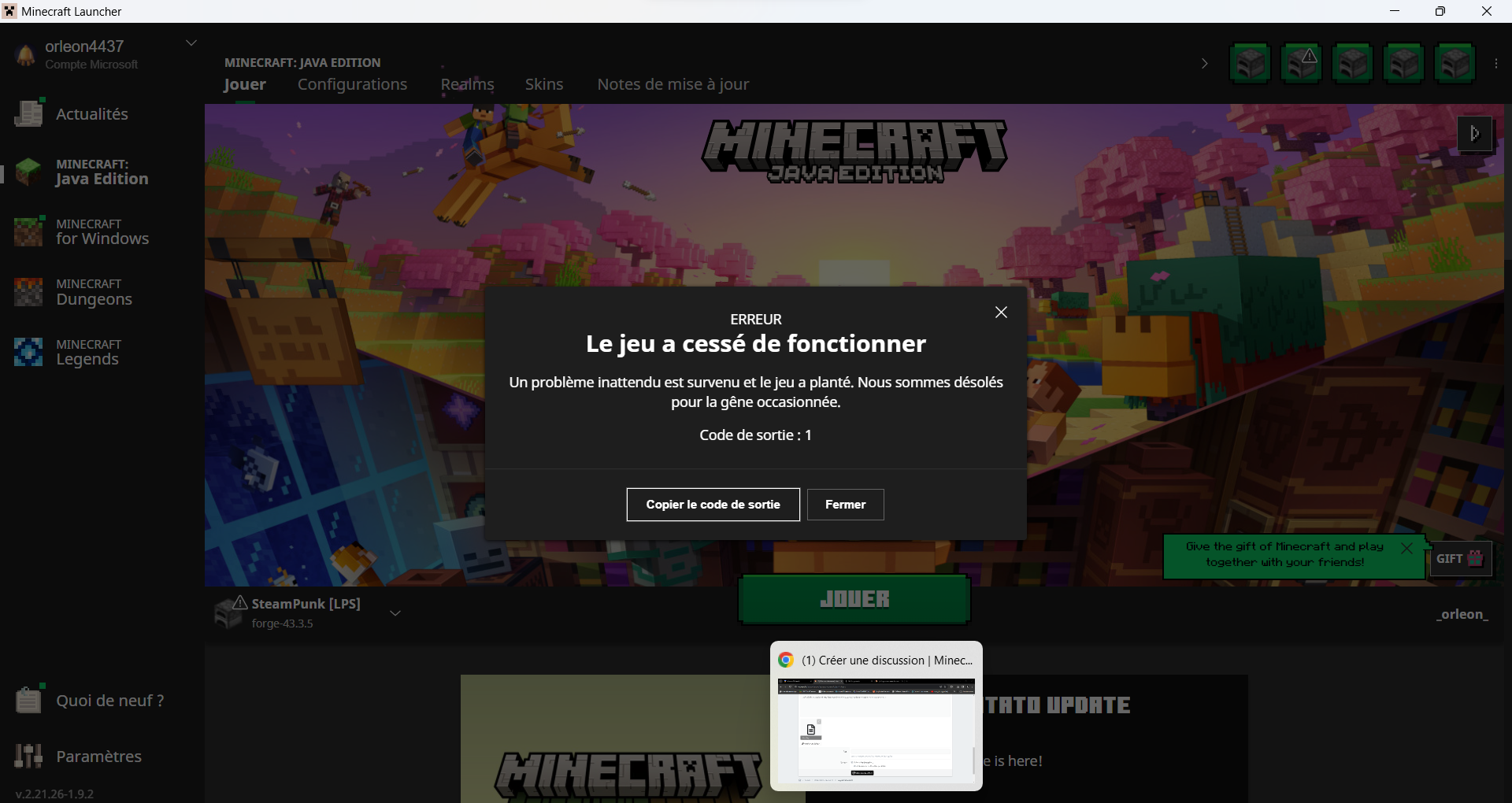Open the Skins tab
This screenshot has width=1512, height=803.
click(x=544, y=84)
